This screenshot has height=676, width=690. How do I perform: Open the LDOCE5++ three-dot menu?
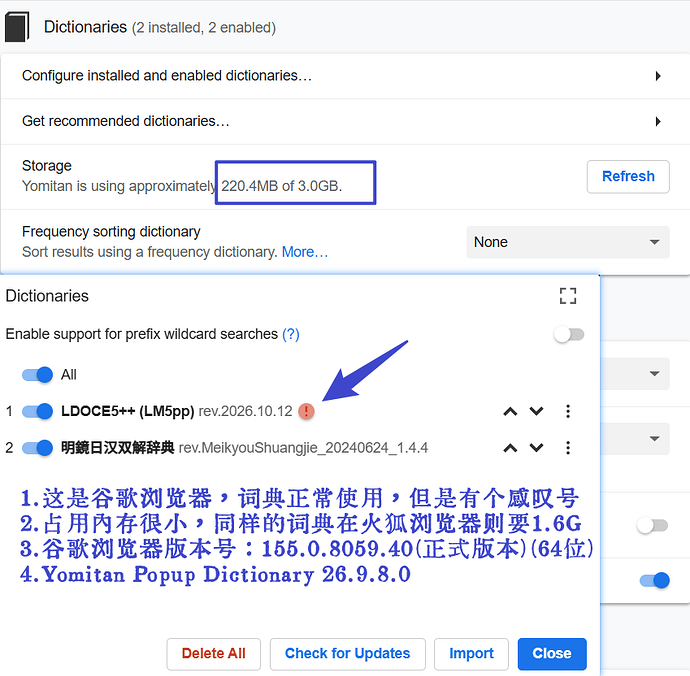(x=568, y=411)
